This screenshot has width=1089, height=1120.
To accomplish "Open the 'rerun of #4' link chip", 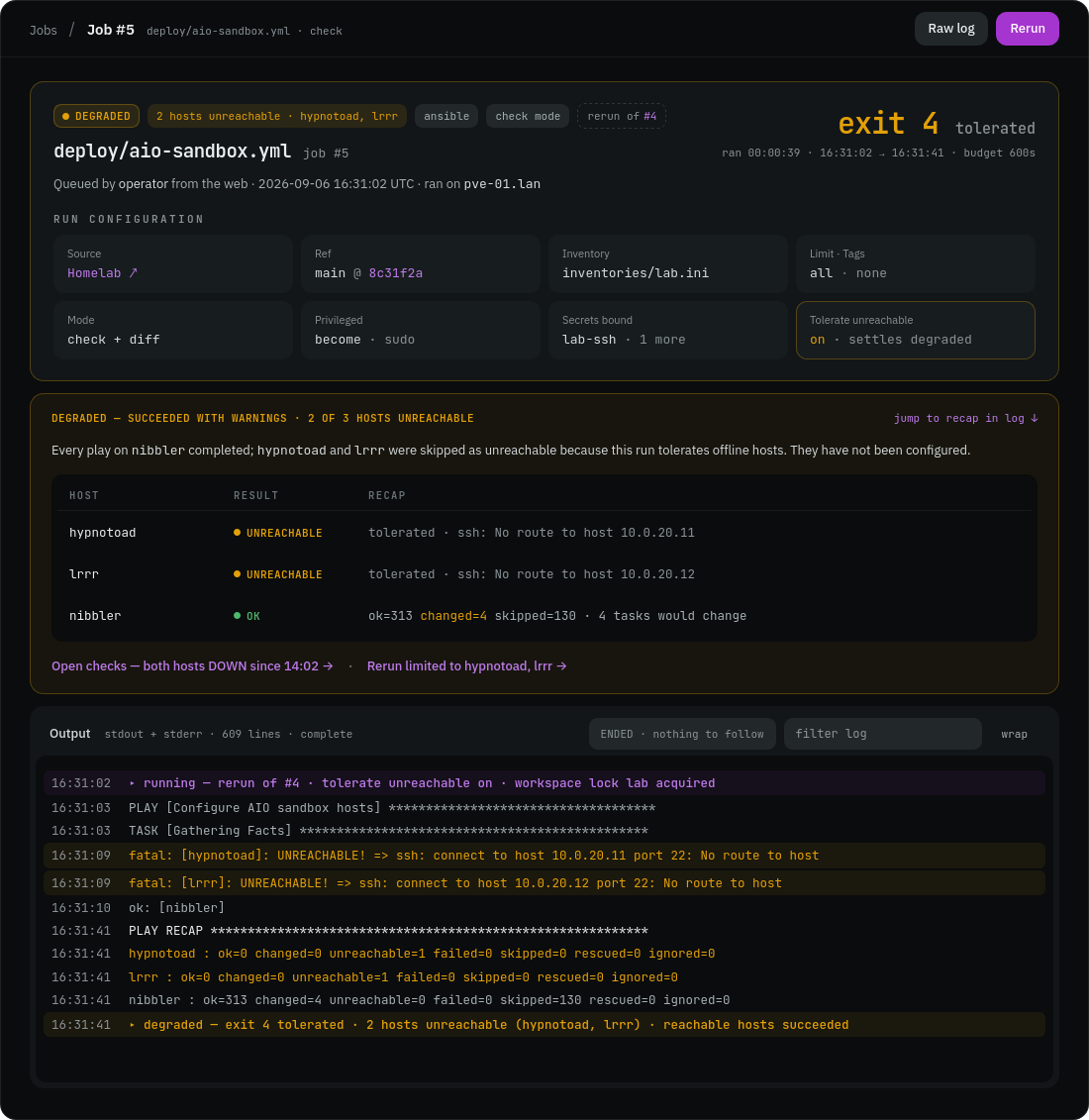I will 622,116.
